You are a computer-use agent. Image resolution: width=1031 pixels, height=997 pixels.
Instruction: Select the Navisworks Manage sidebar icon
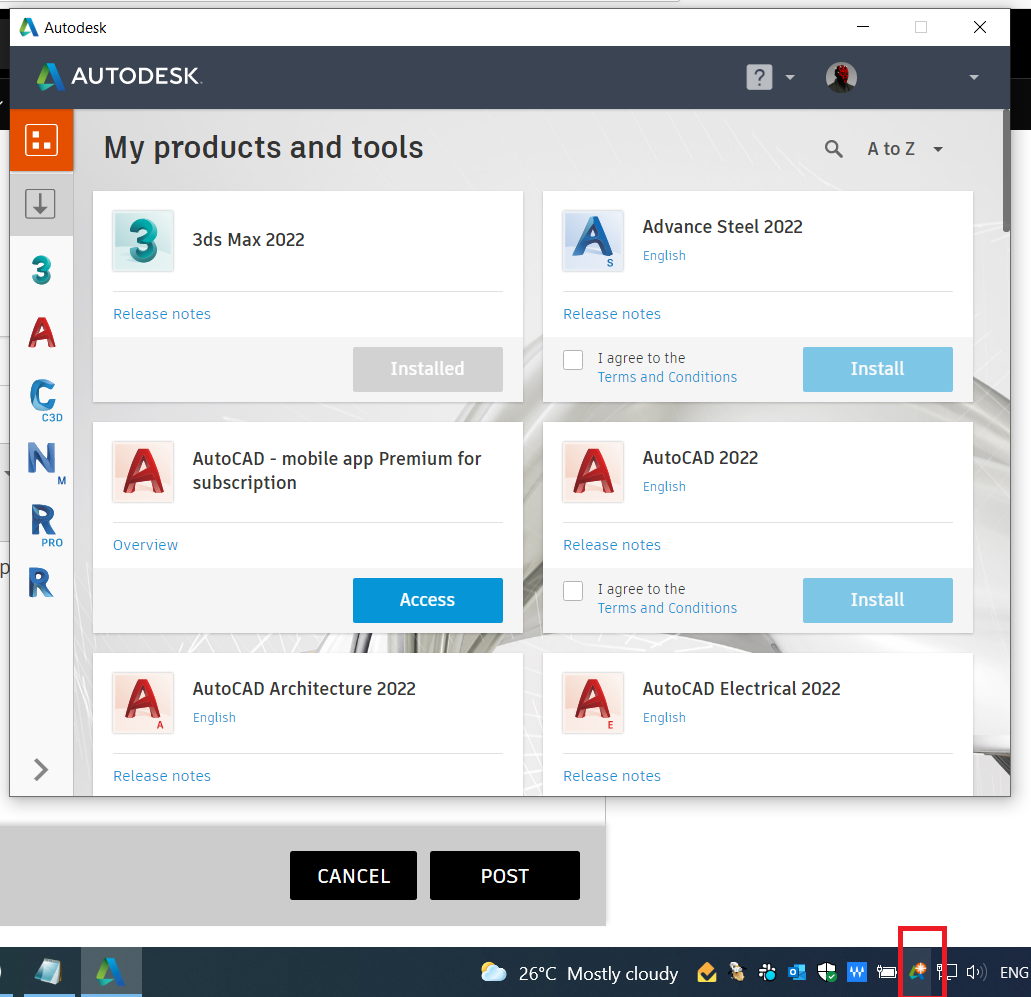[43, 461]
